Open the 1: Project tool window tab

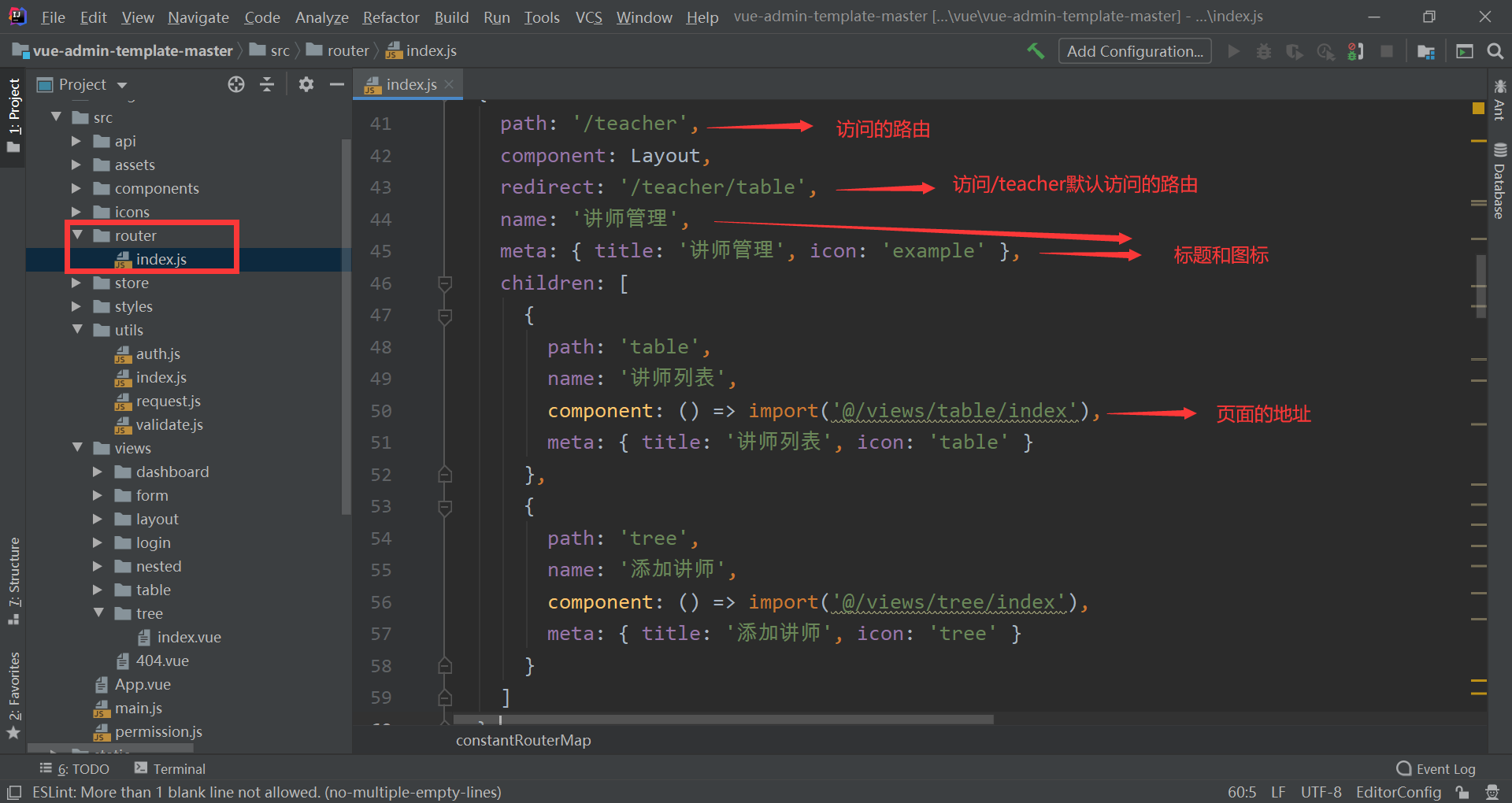[13, 117]
